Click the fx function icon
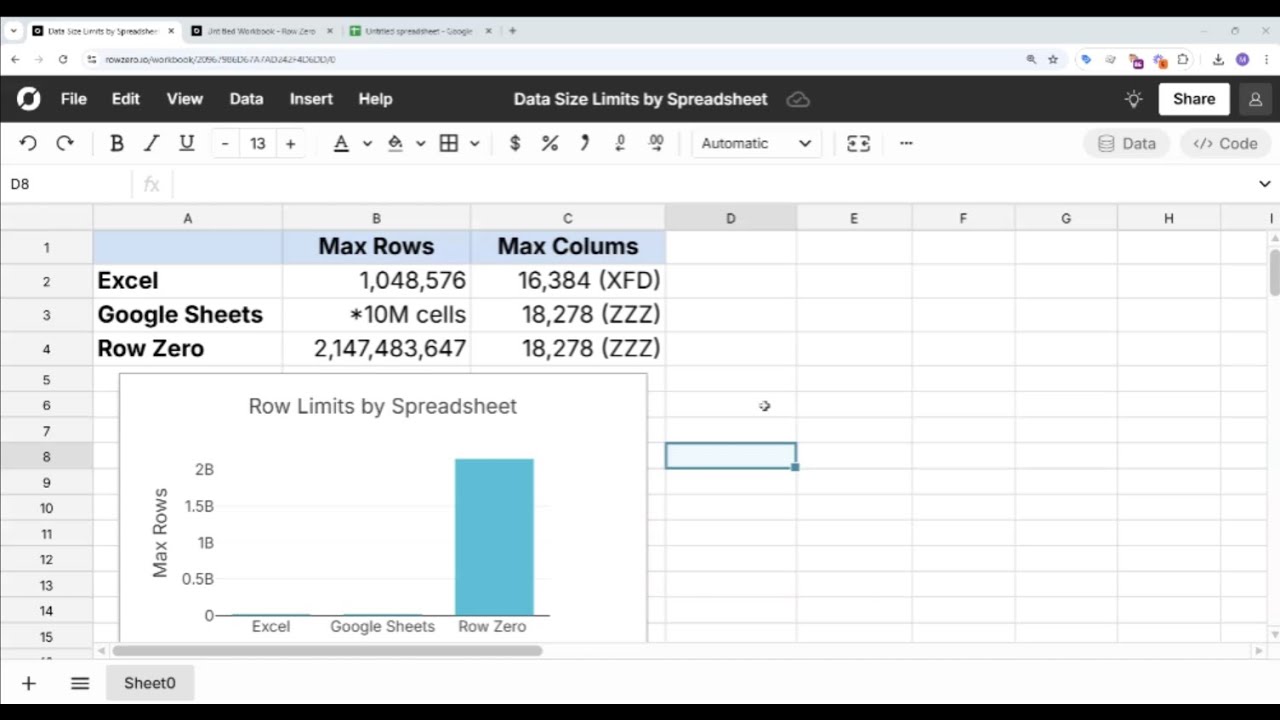 pos(152,184)
